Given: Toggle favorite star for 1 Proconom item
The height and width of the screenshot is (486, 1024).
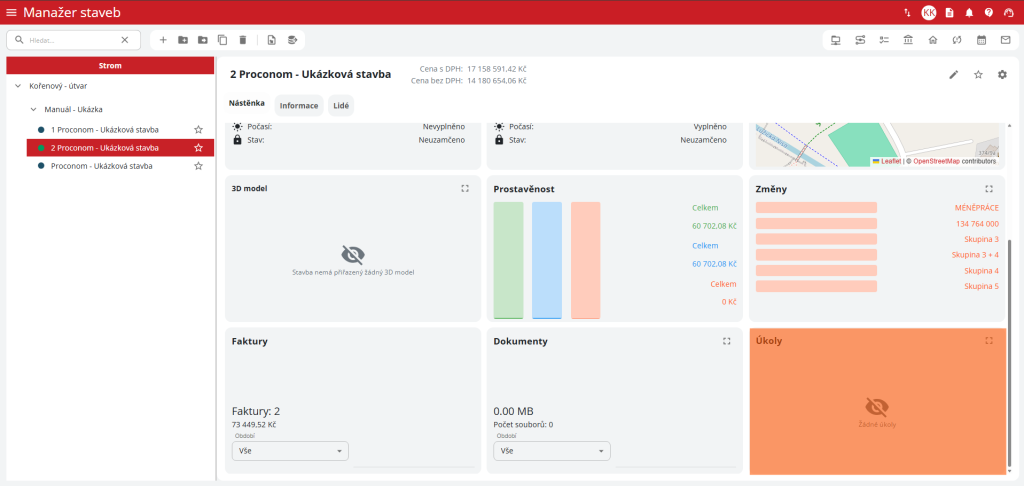Looking at the screenshot, I should [198, 130].
